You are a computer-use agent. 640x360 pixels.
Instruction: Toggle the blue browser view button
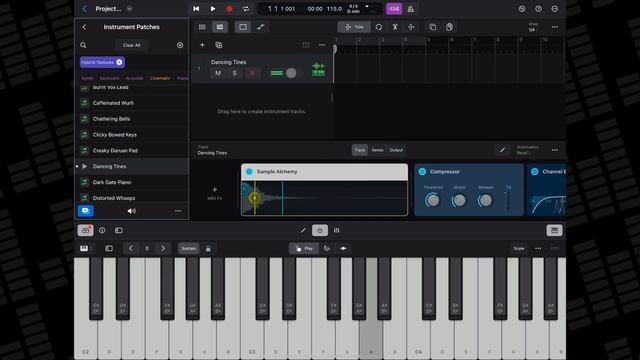[86, 211]
